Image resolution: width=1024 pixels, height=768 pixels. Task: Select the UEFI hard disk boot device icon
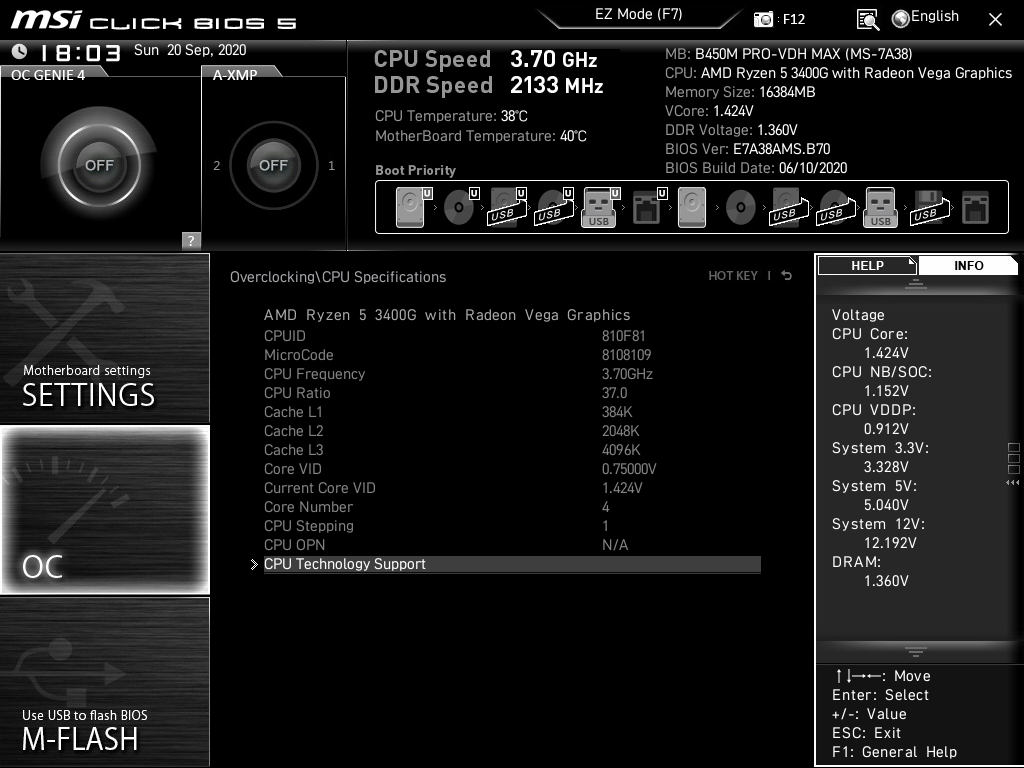point(413,207)
